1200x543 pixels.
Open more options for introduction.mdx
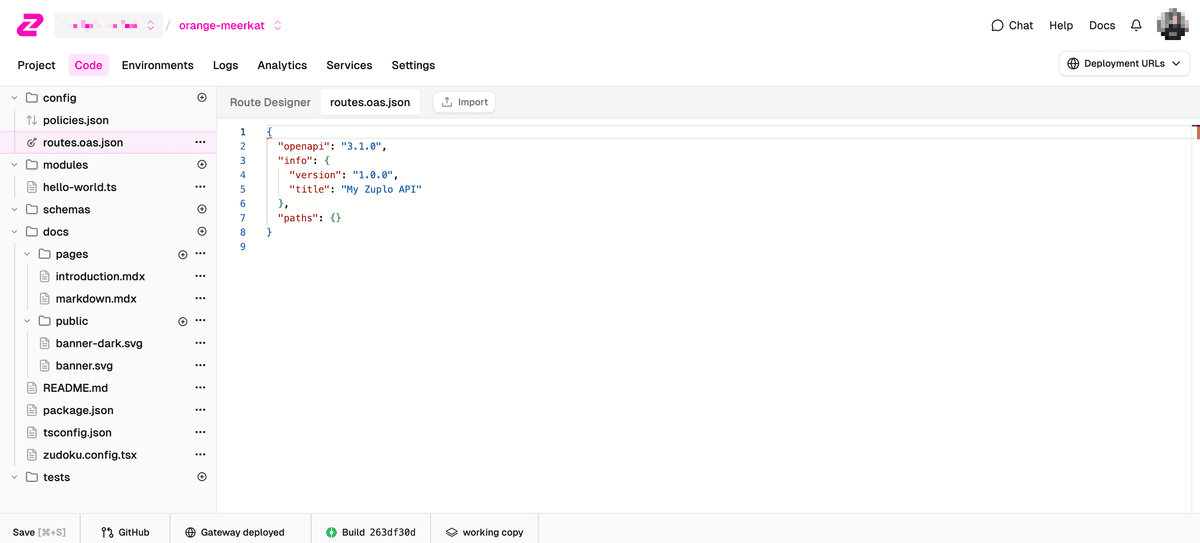201,276
